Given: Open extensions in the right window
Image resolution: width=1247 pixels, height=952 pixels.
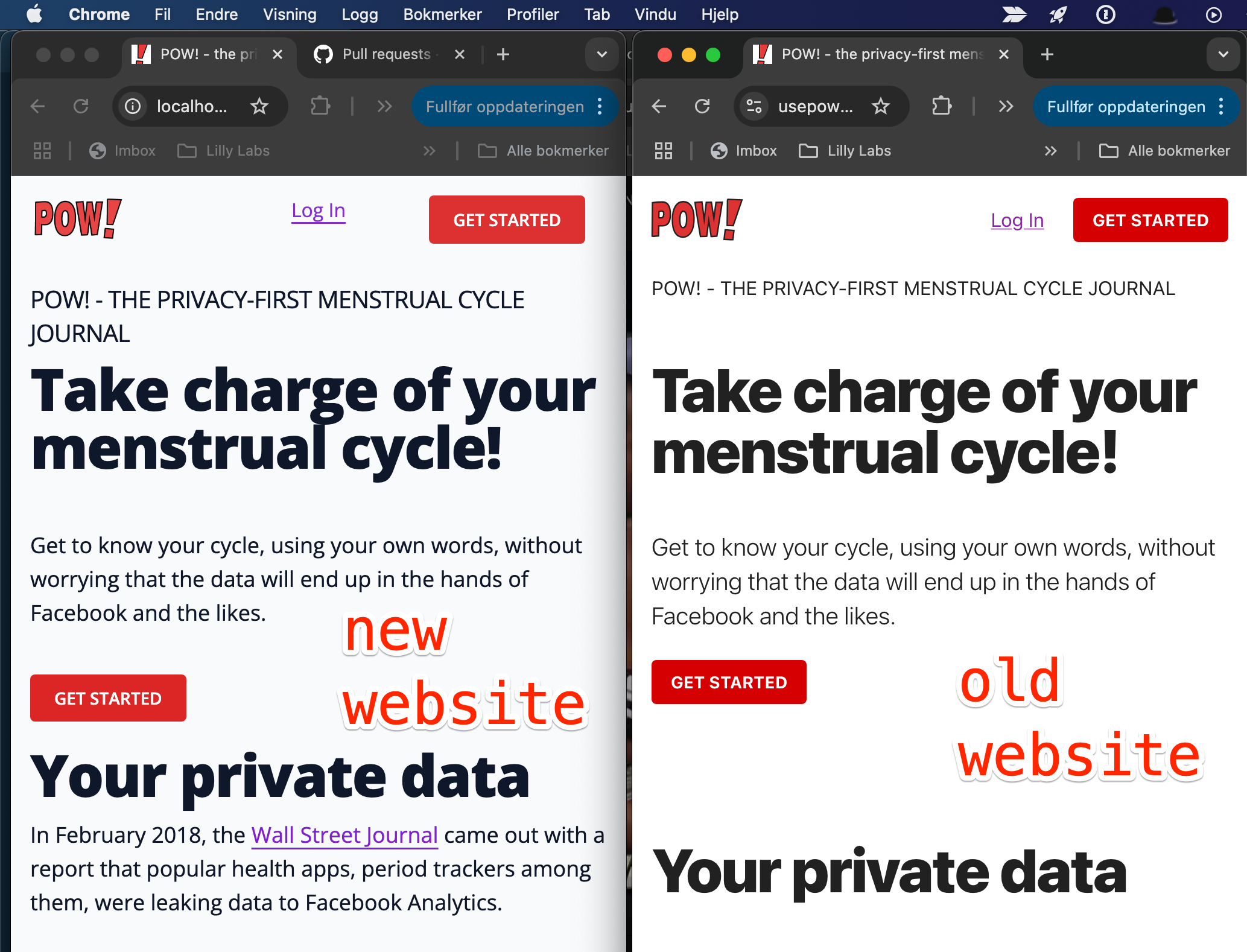Looking at the screenshot, I should coord(942,107).
